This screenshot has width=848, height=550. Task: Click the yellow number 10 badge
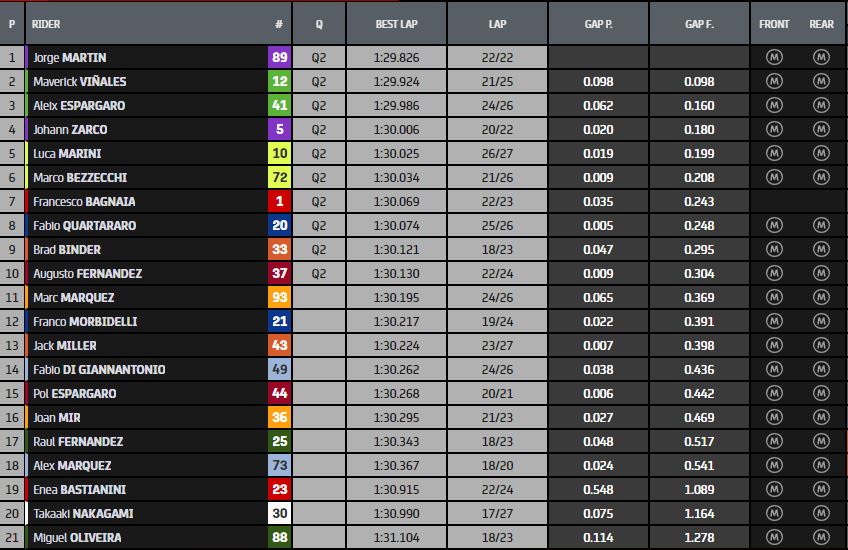pyautogui.click(x=279, y=153)
